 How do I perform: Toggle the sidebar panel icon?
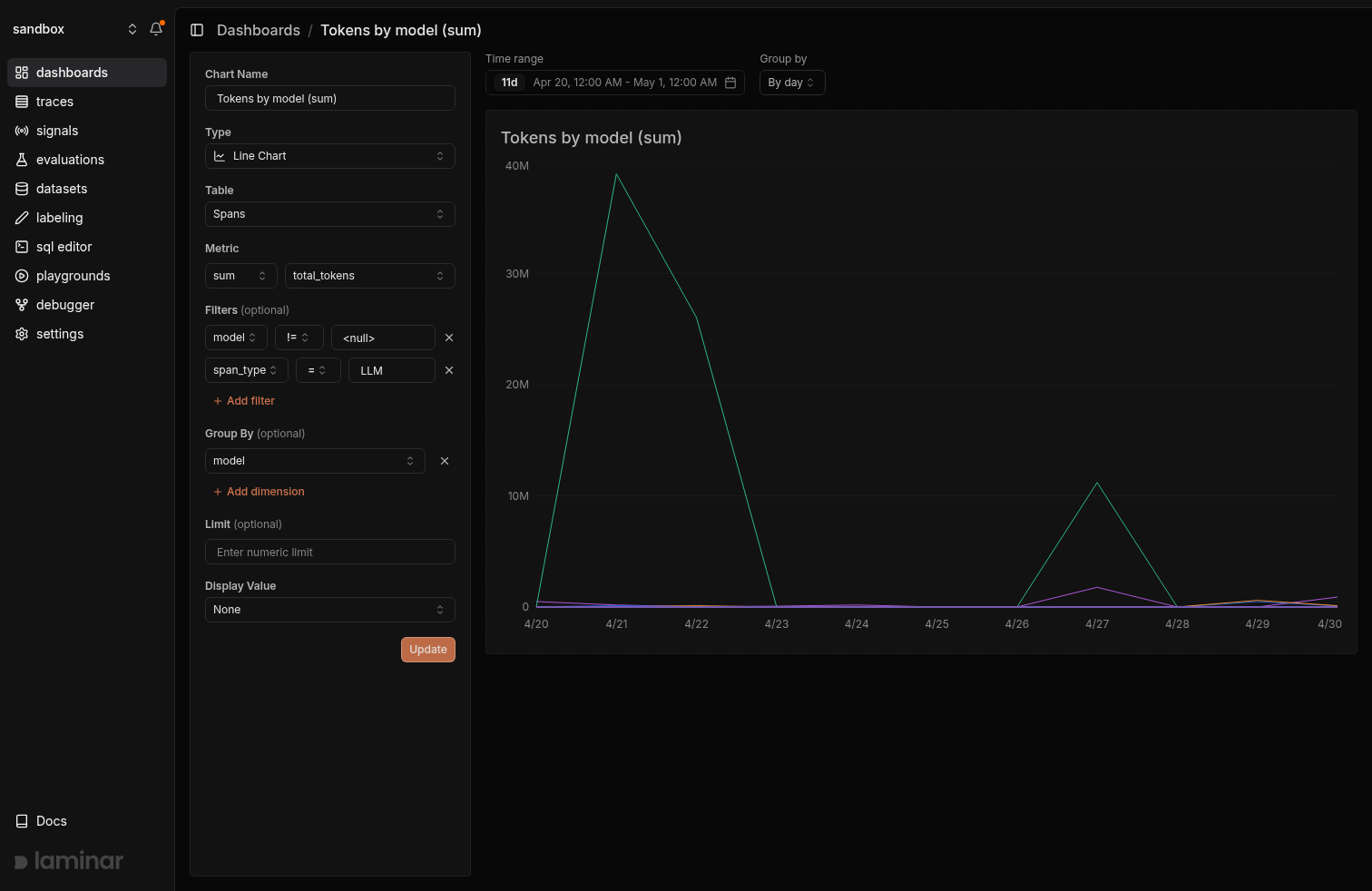pos(197,30)
